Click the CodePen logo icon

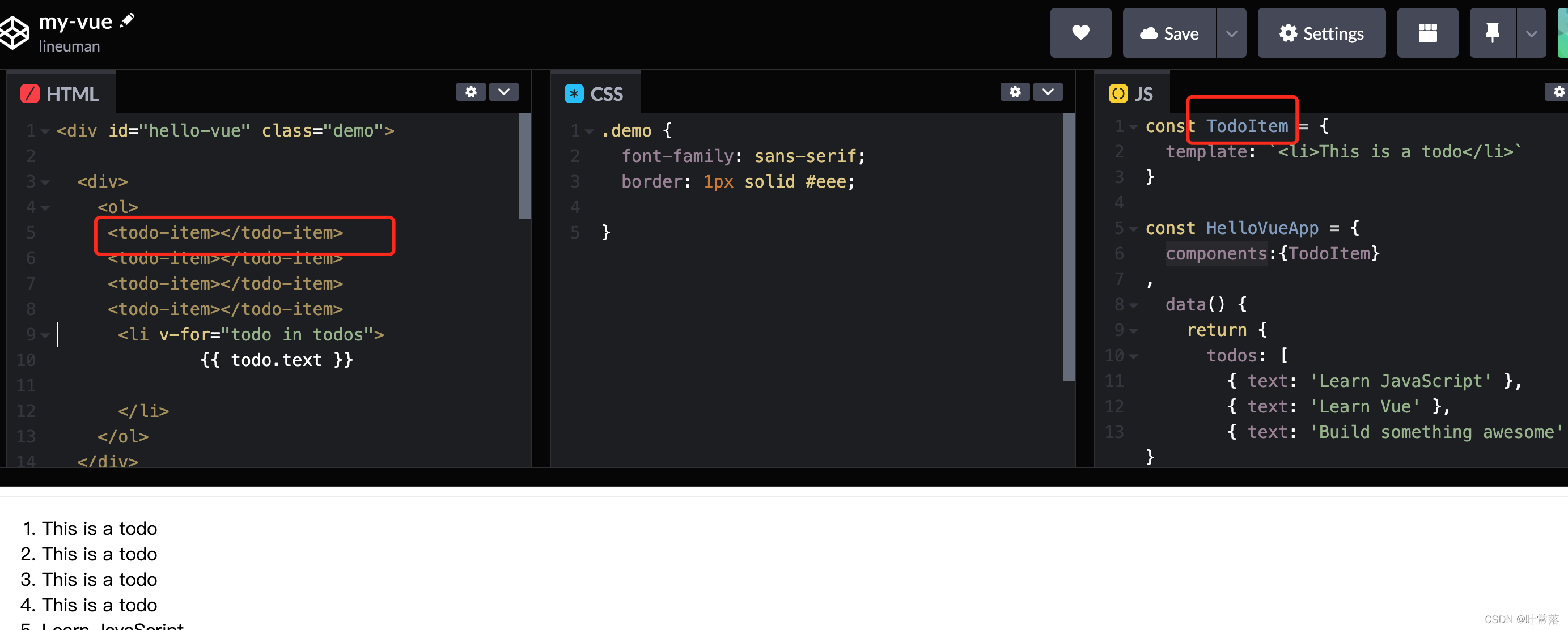pos(15,33)
